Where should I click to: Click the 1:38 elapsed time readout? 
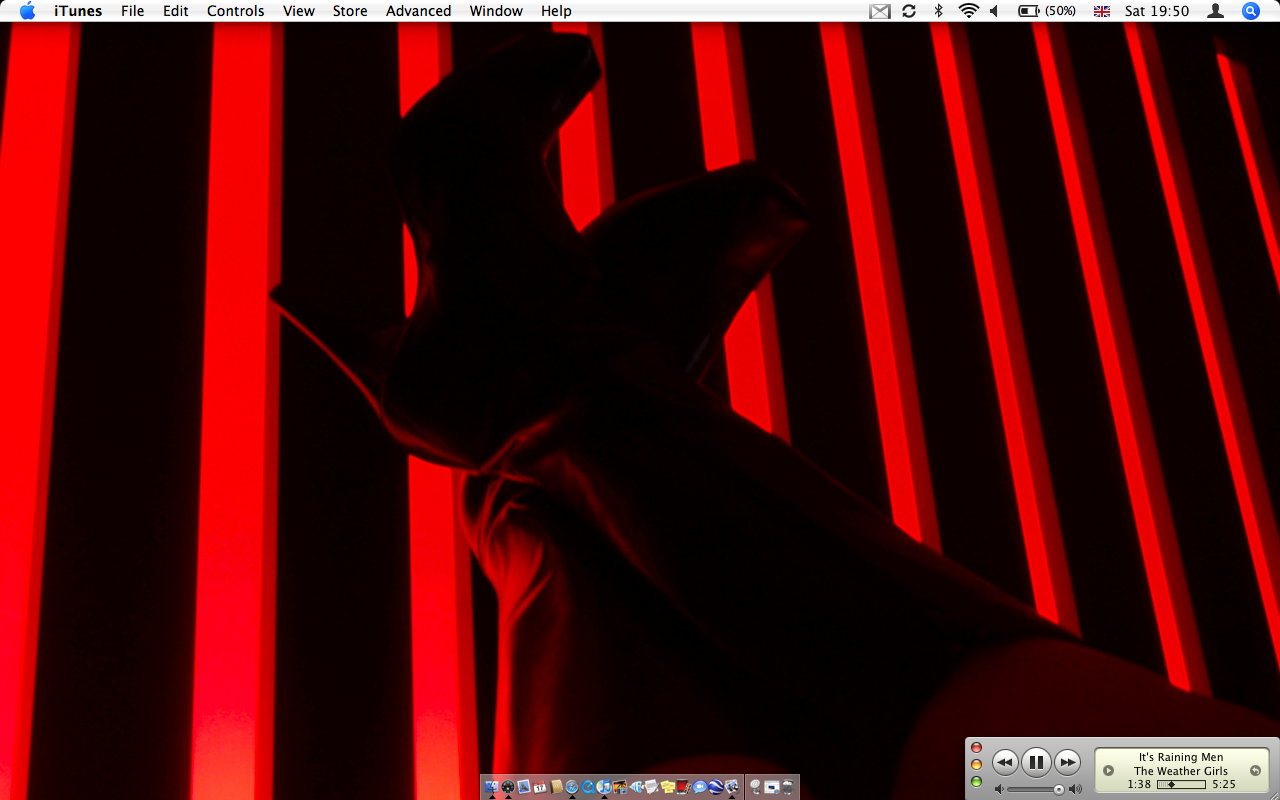[1139, 785]
